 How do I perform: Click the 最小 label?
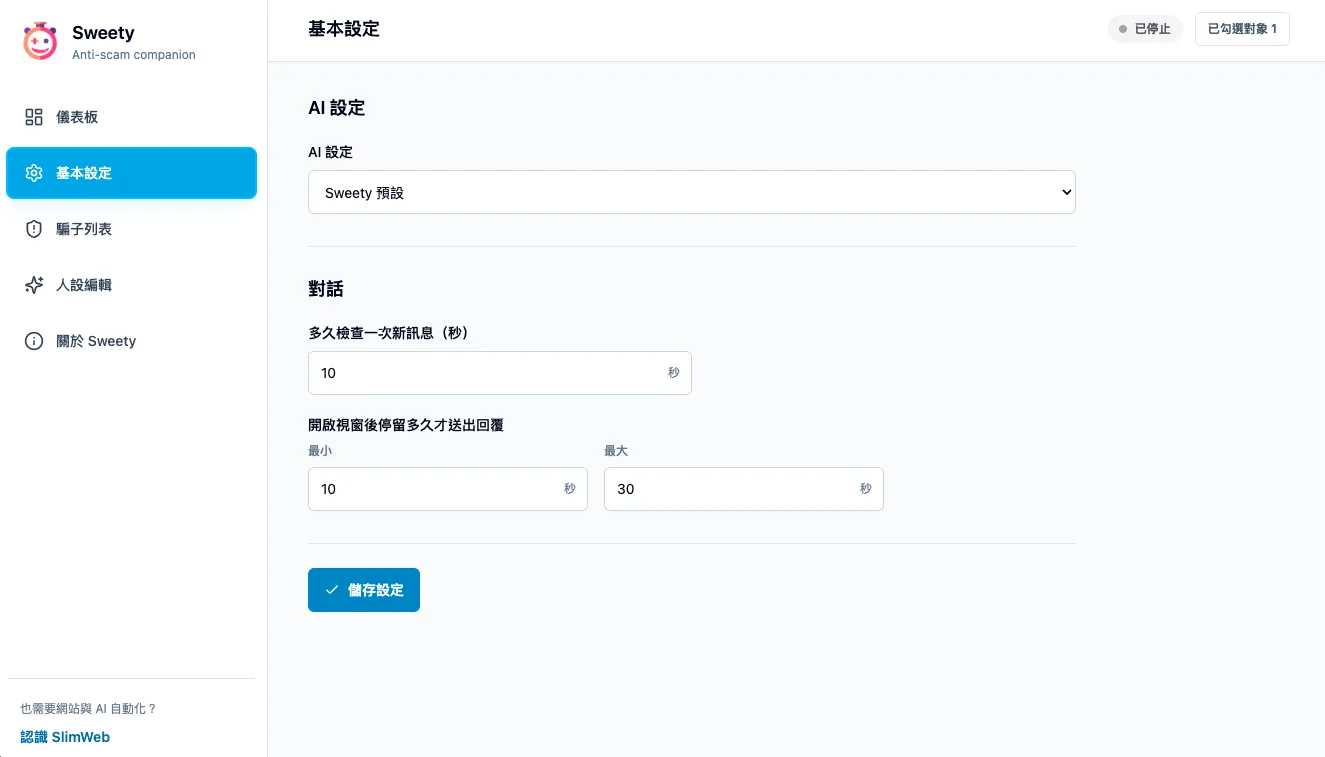(x=320, y=451)
